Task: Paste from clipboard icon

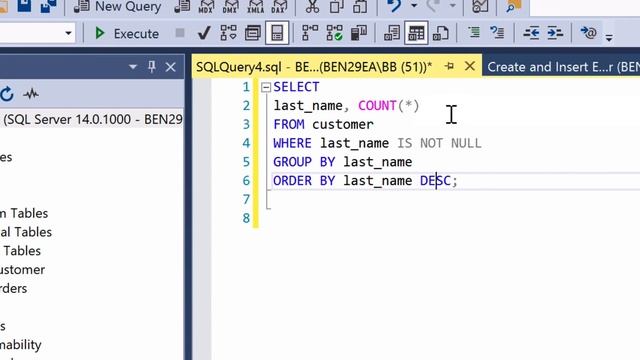Action: 360,6
